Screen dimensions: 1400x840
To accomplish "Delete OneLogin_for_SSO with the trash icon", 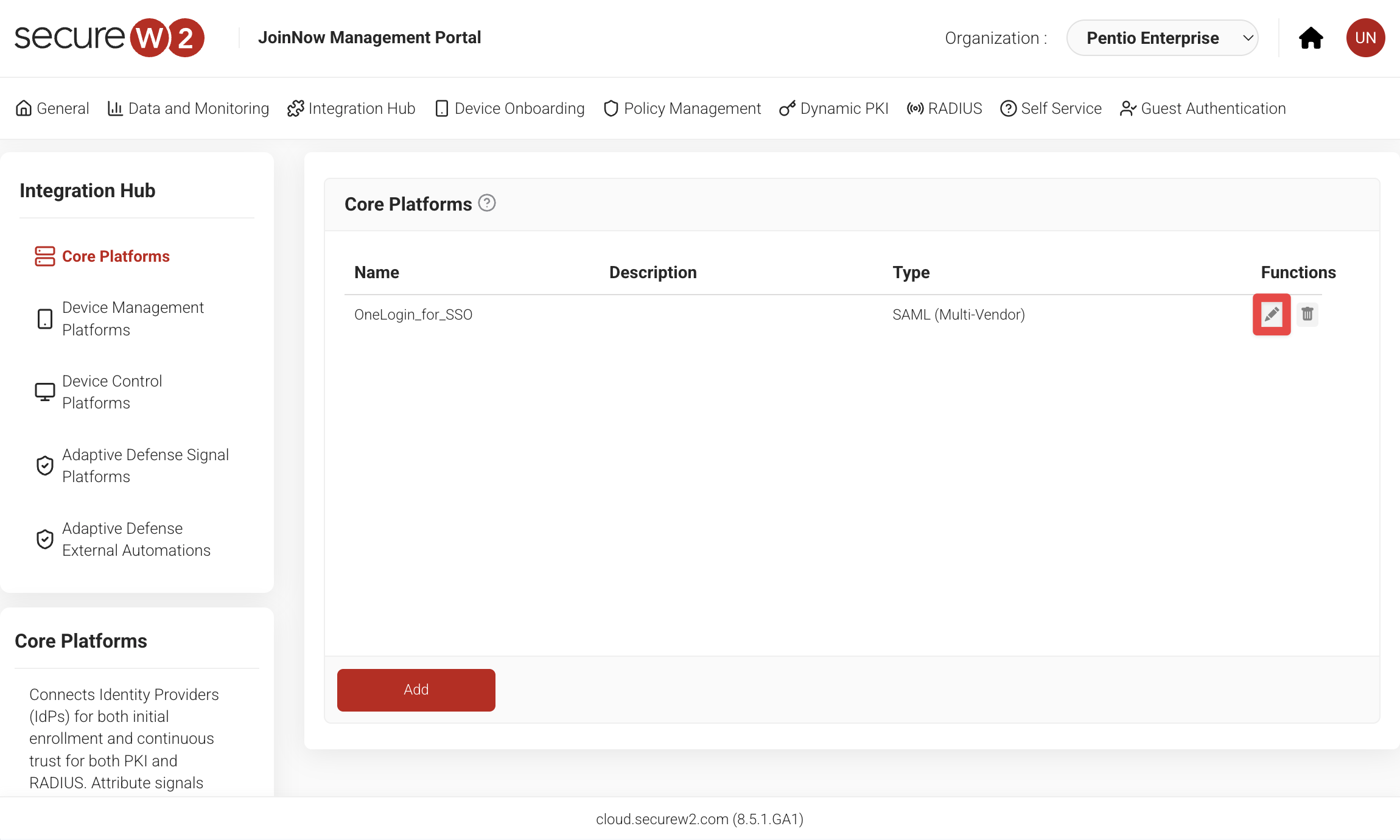I will (1307, 314).
